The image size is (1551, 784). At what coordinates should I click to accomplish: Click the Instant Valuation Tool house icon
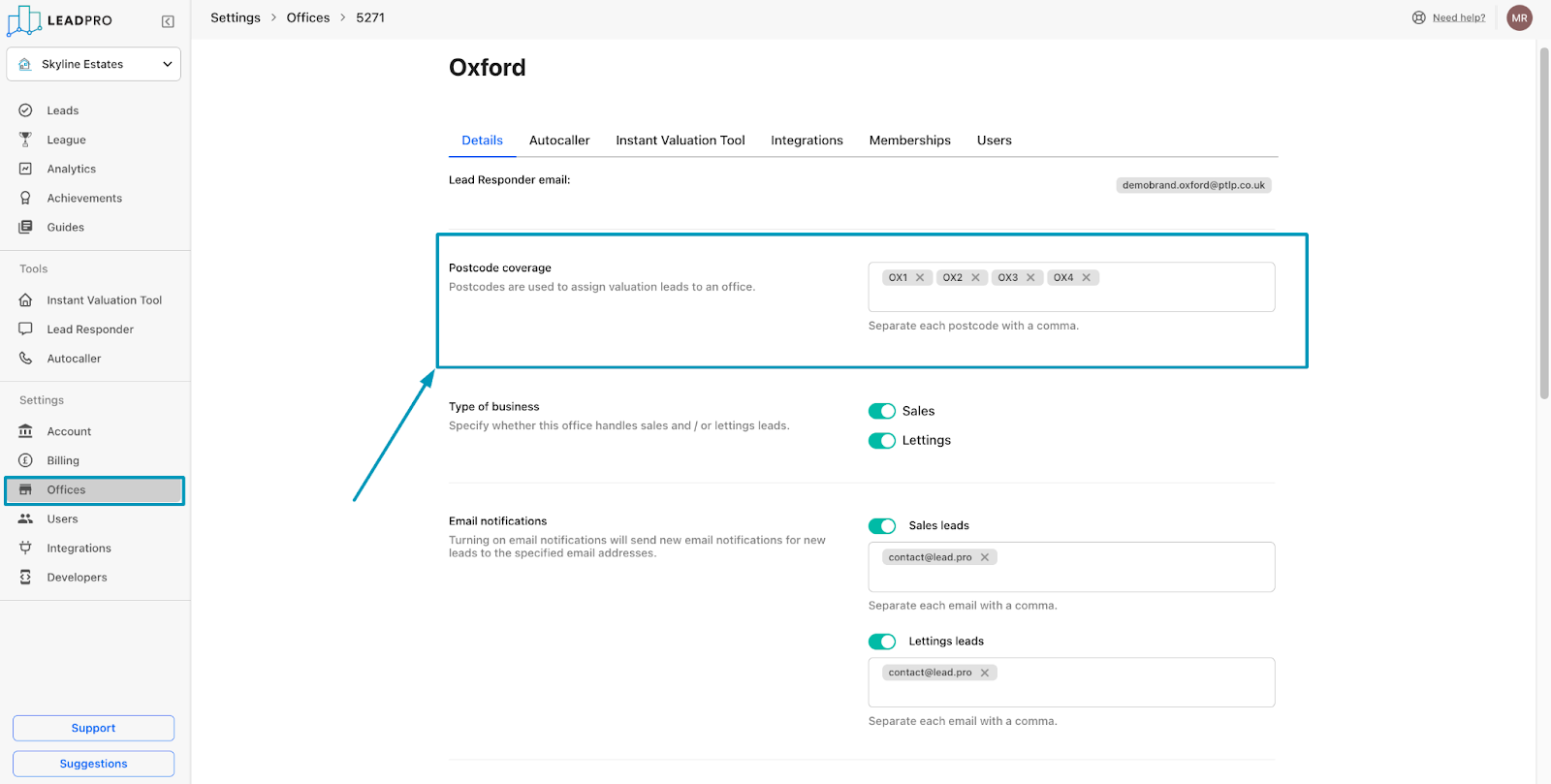pos(26,300)
